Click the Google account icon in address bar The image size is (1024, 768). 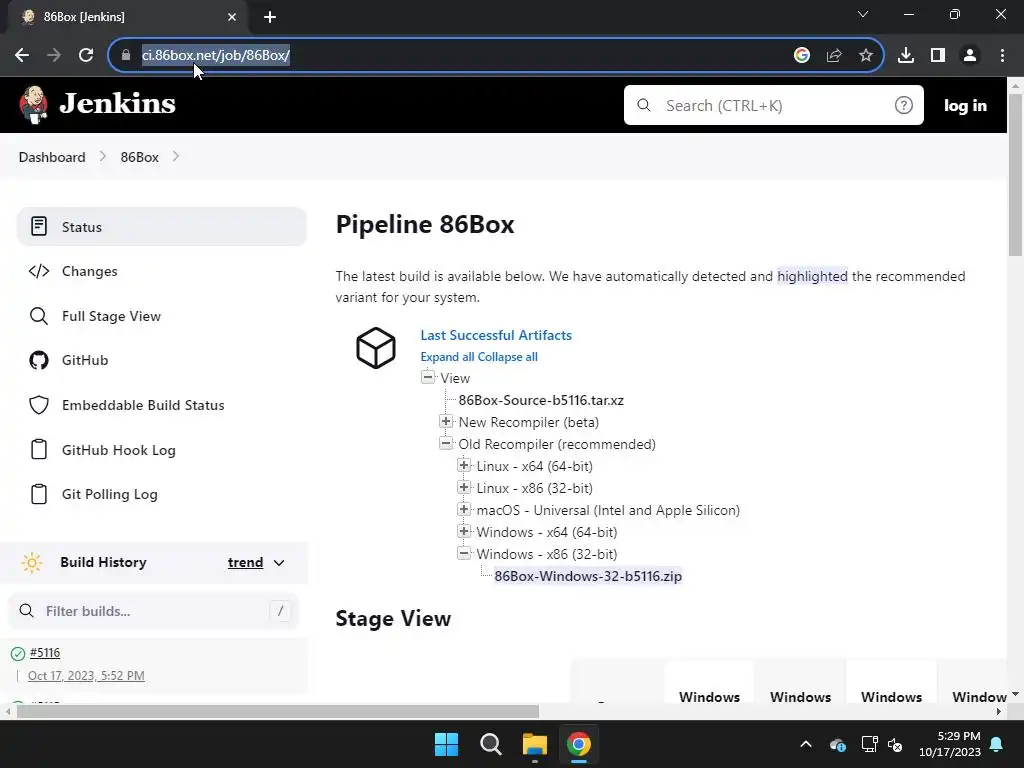[x=802, y=56]
